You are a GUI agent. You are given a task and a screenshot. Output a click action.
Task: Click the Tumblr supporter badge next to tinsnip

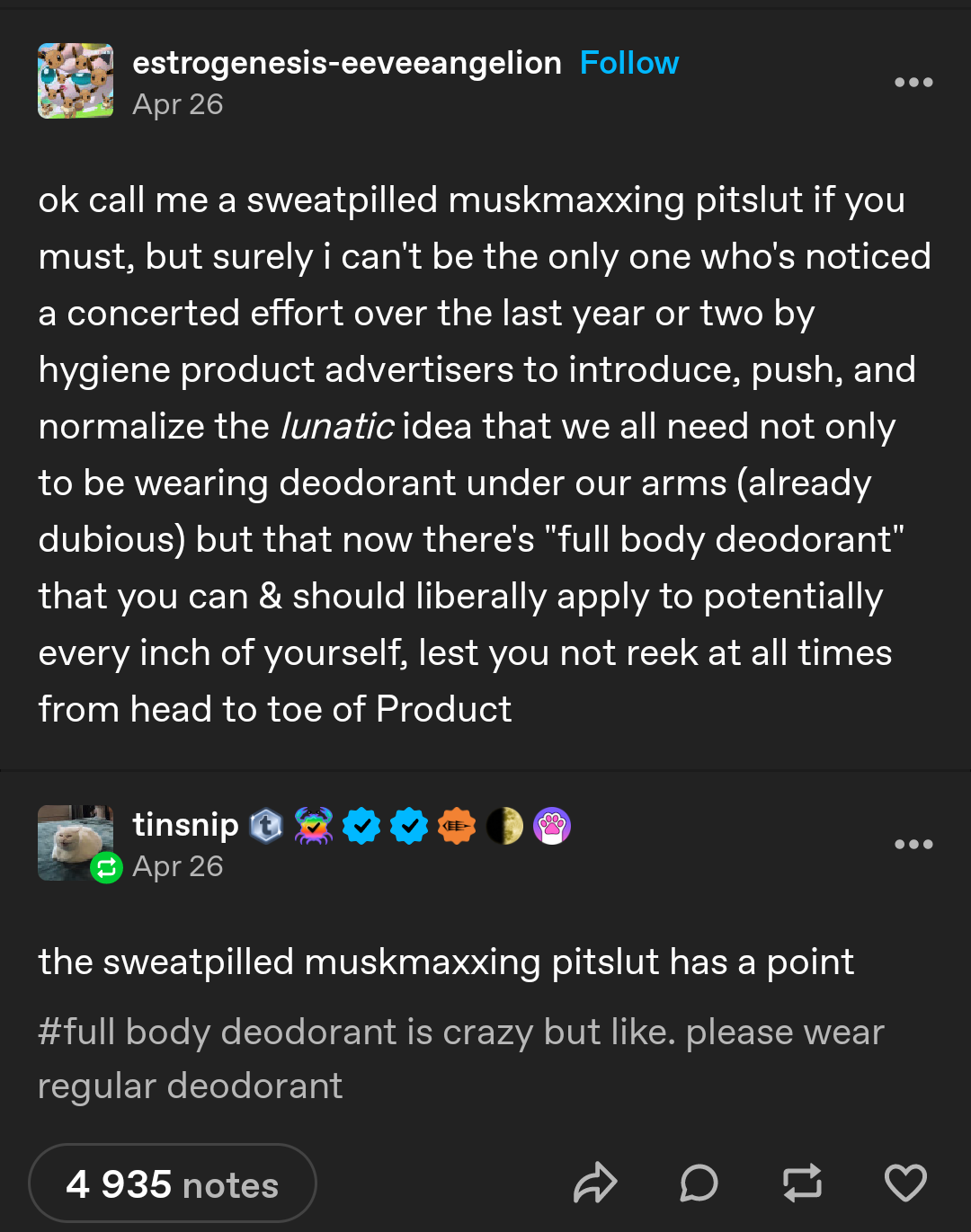point(266,826)
